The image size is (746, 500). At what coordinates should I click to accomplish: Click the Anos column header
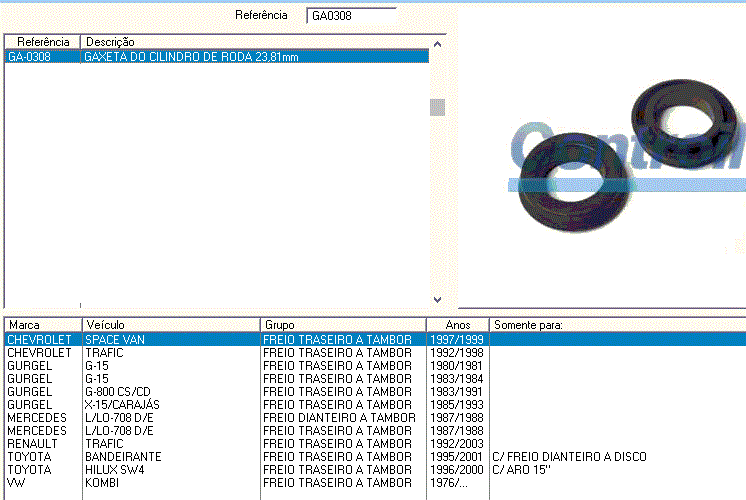[457, 325]
